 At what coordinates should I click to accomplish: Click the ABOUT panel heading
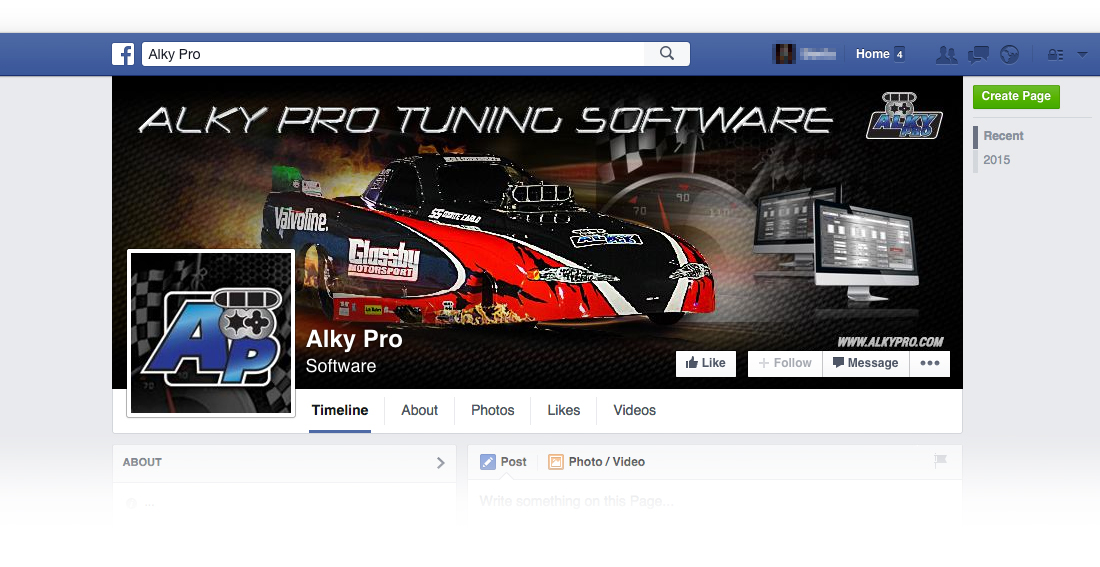[142, 462]
